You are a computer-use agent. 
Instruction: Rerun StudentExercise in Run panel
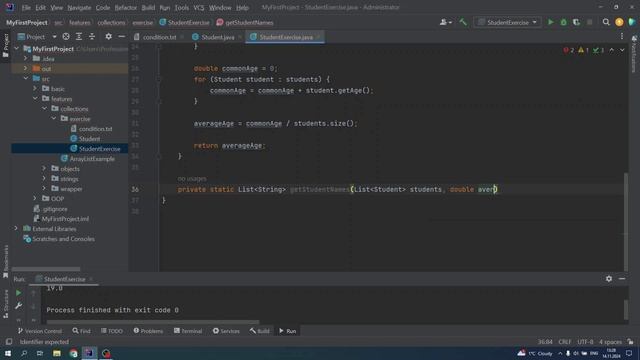(x=18, y=293)
